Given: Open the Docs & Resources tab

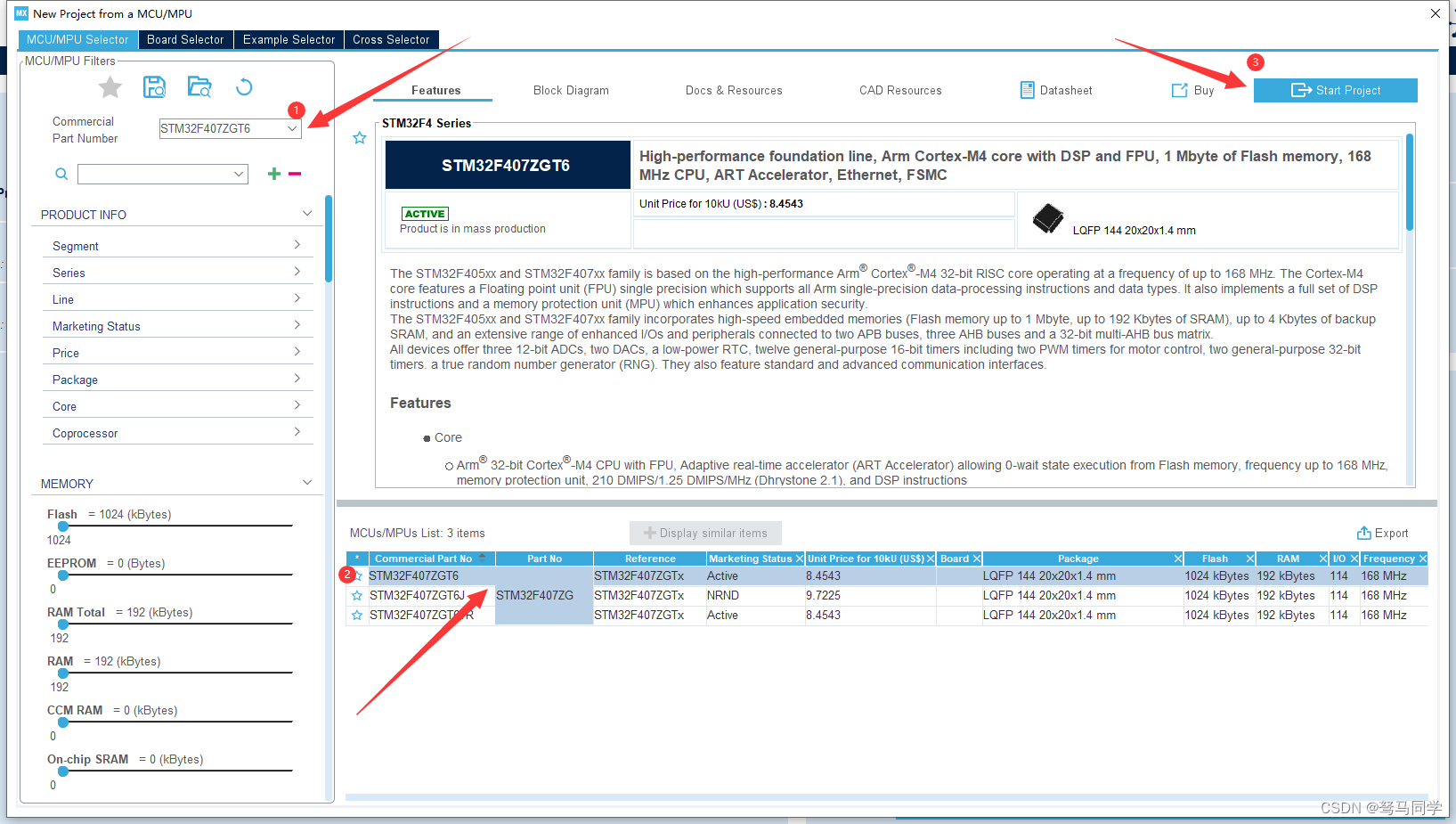Looking at the screenshot, I should pos(734,90).
